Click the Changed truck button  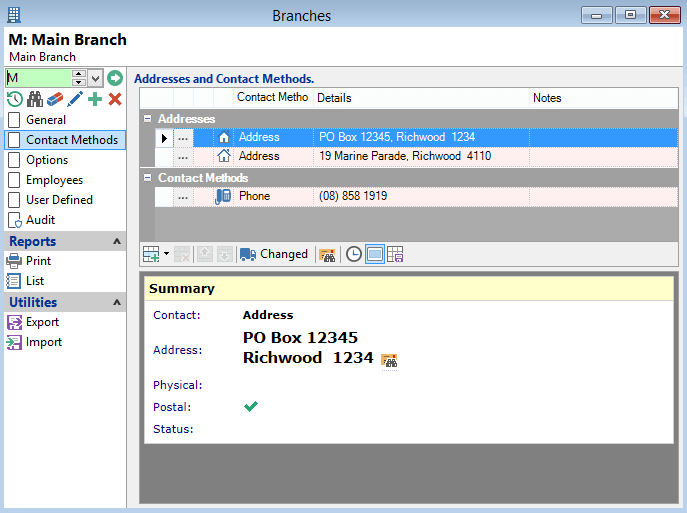[x=274, y=254]
